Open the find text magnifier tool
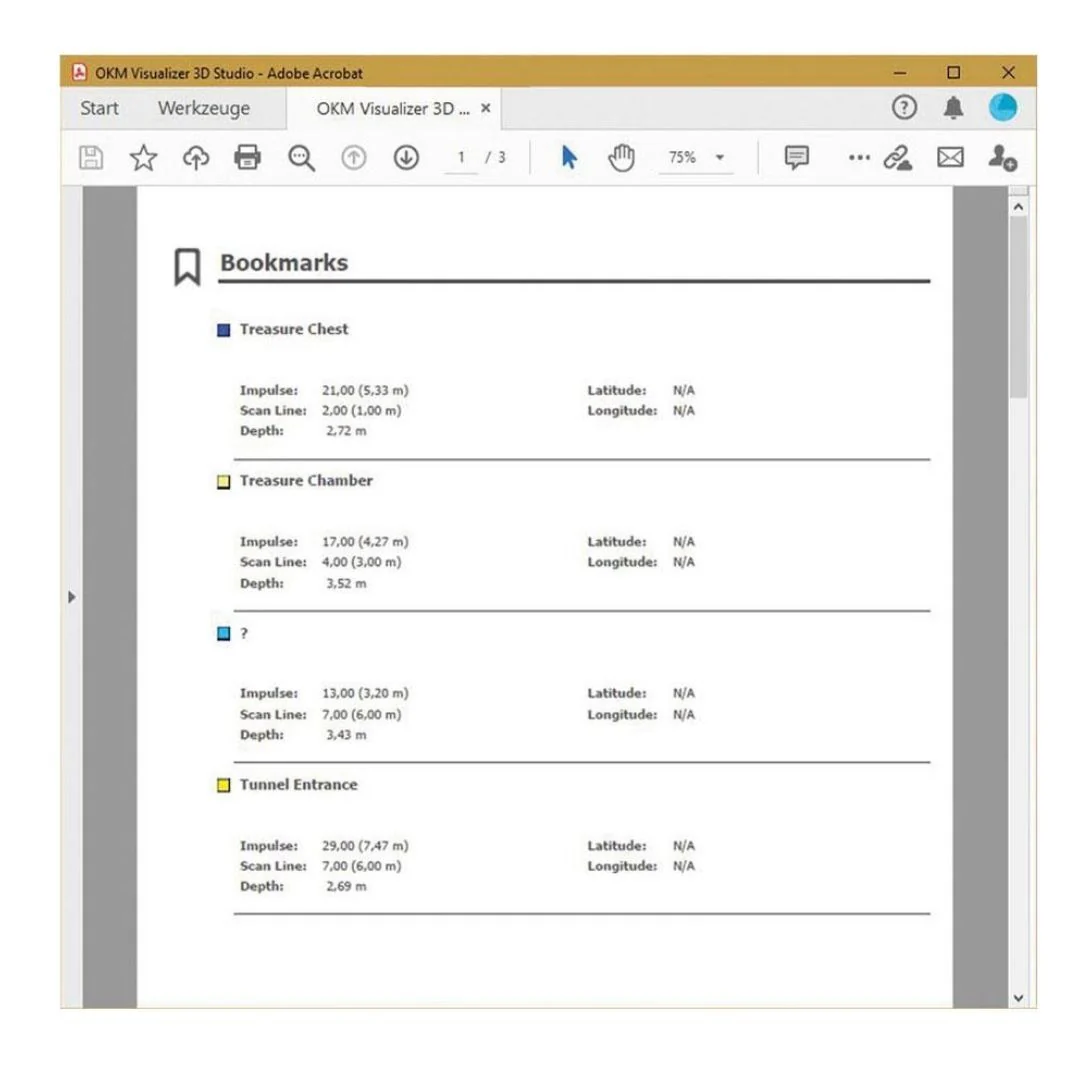The height and width of the screenshot is (1080, 1080). (301, 158)
